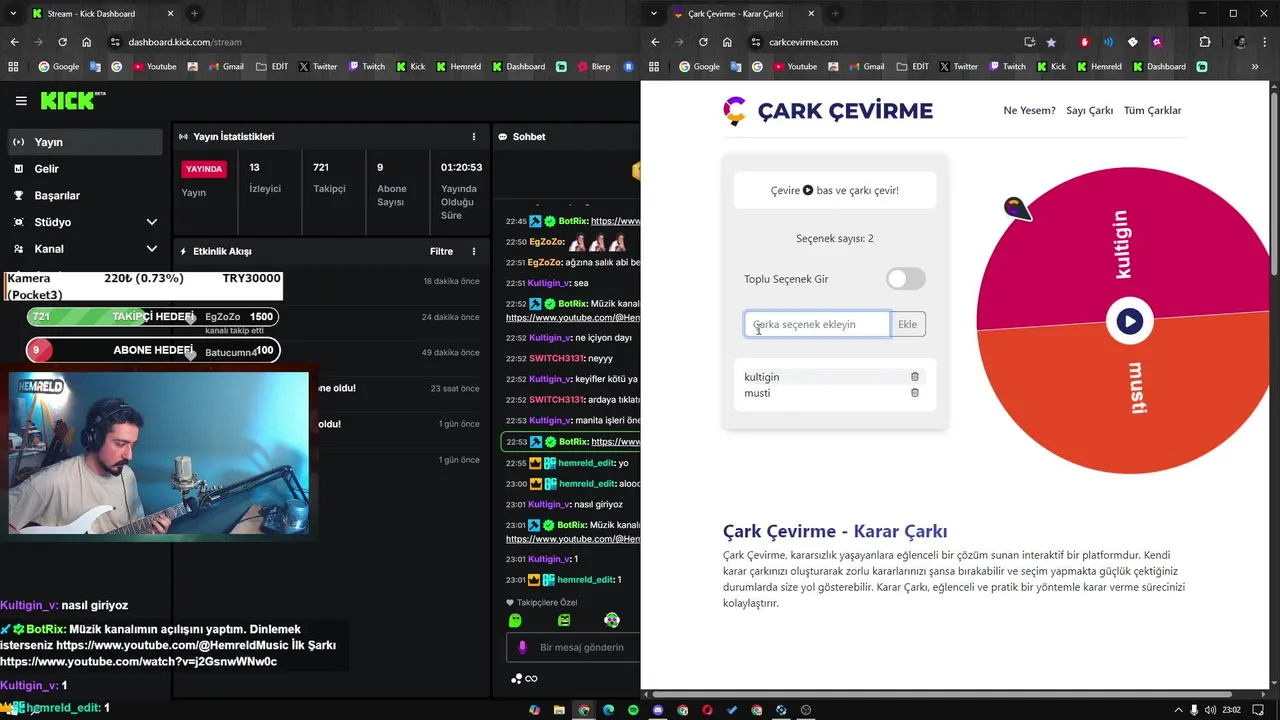Switch to the Stream - Kick Dashboard tab
This screenshot has height=720, width=1280.
(102, 14)
